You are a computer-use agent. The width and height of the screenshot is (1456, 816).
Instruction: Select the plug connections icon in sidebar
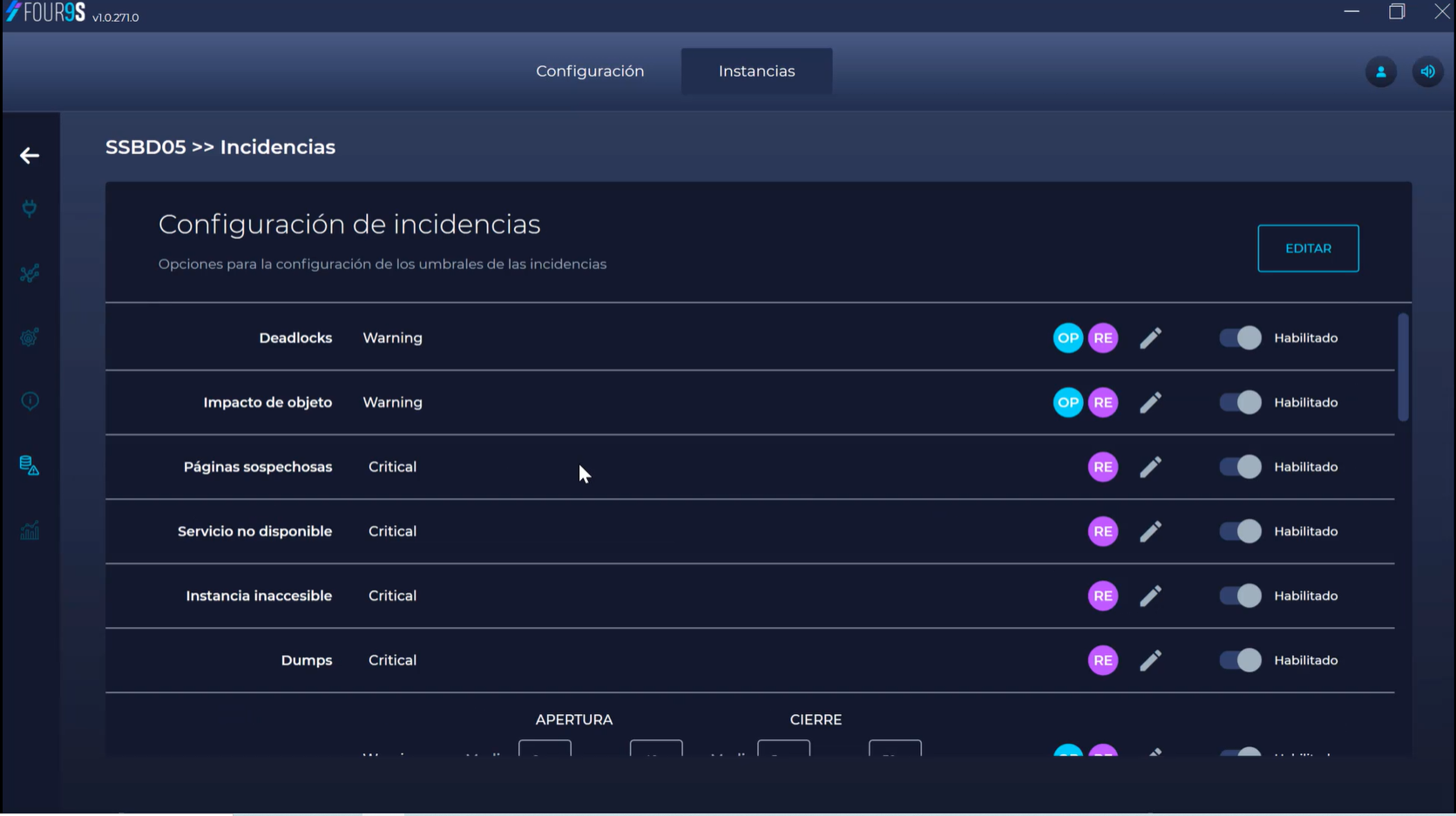[x=29, y=209]
